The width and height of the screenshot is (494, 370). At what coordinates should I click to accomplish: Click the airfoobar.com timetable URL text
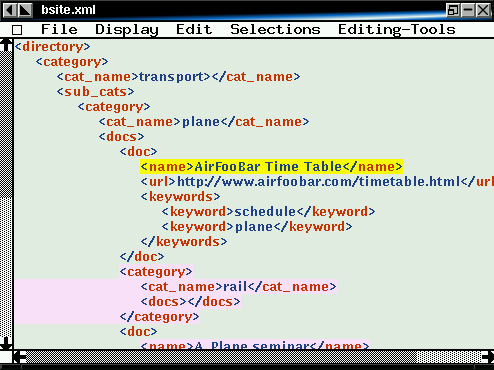pos(318,182)
